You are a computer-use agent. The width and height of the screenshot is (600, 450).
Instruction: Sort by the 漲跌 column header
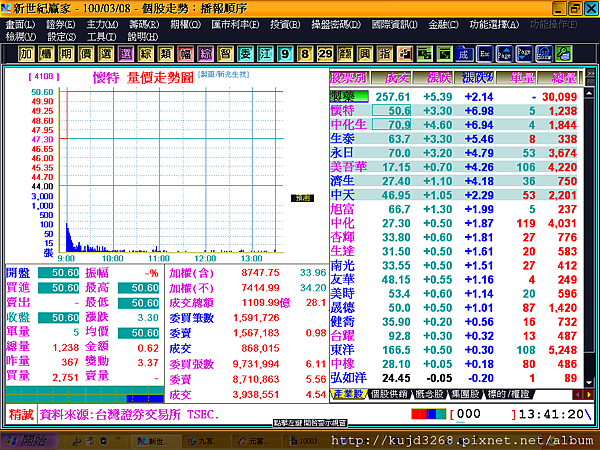click(433, 78)
